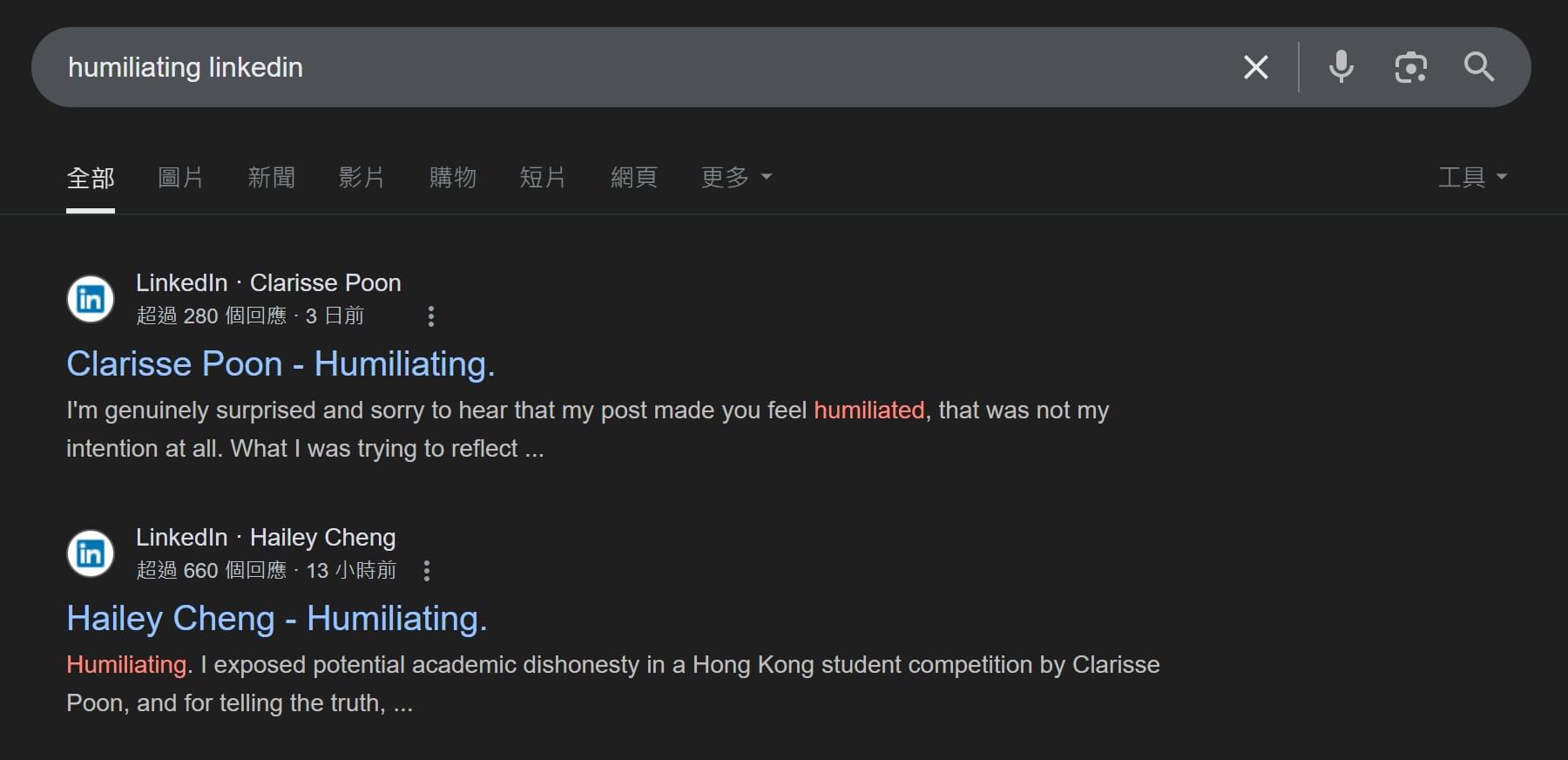Image resolution: width=1568 pixels, height=760 pixels.
Task: Open the three-dot menu for the Hailey Cheng result
Action: click(426, 571)
